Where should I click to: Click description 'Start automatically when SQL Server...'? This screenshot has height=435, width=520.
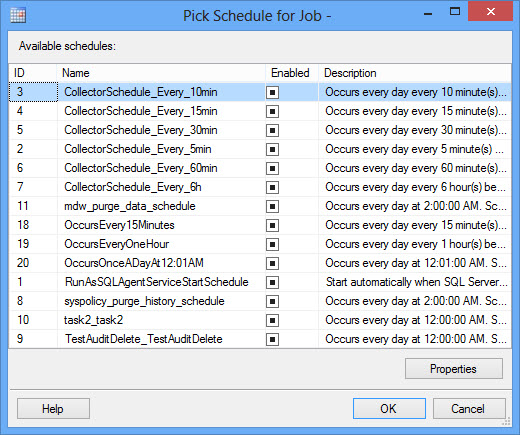point(417,282)
